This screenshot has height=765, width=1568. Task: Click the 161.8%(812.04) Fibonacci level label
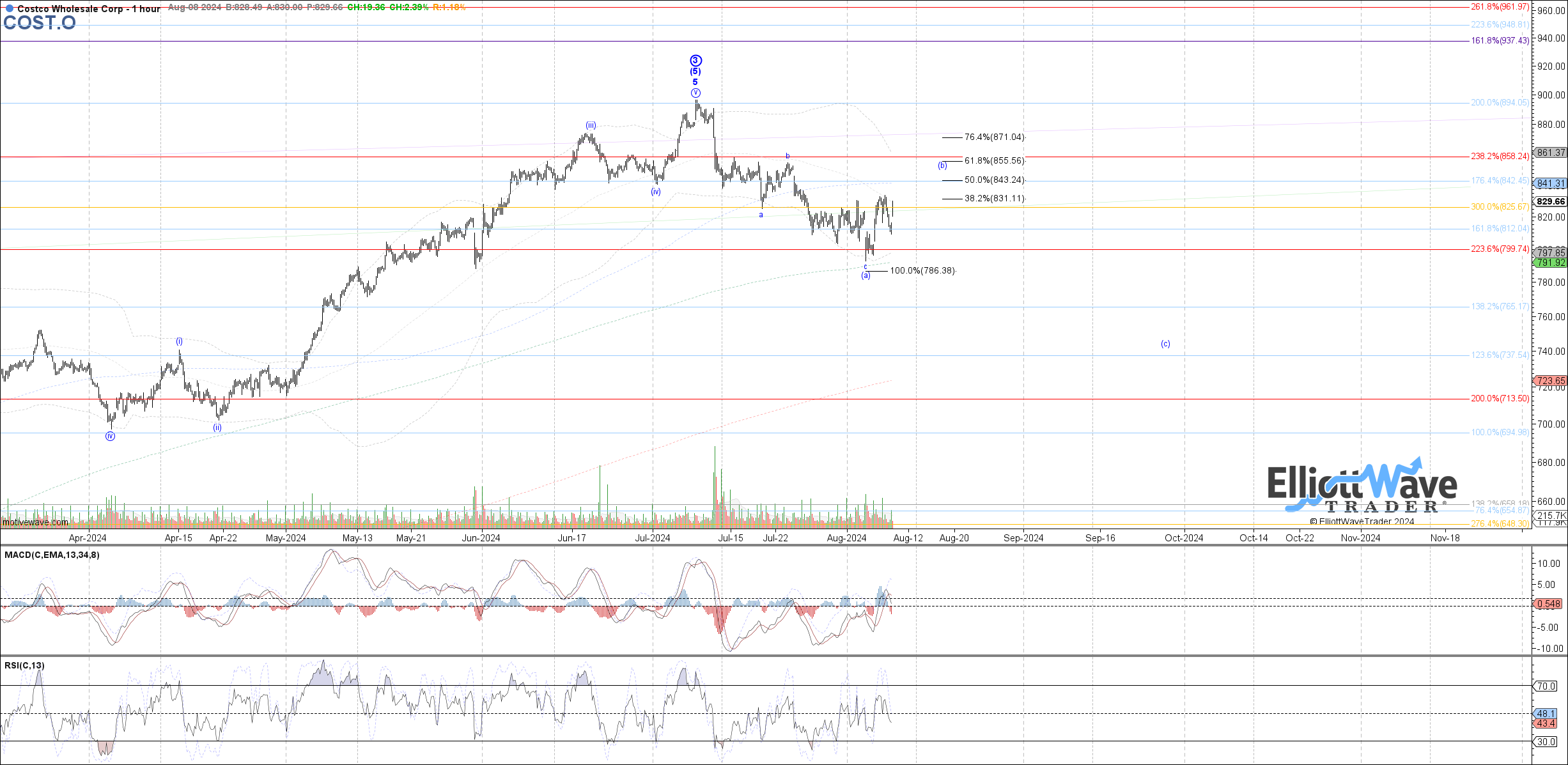pyautogui.click(x=1500, y=229)
